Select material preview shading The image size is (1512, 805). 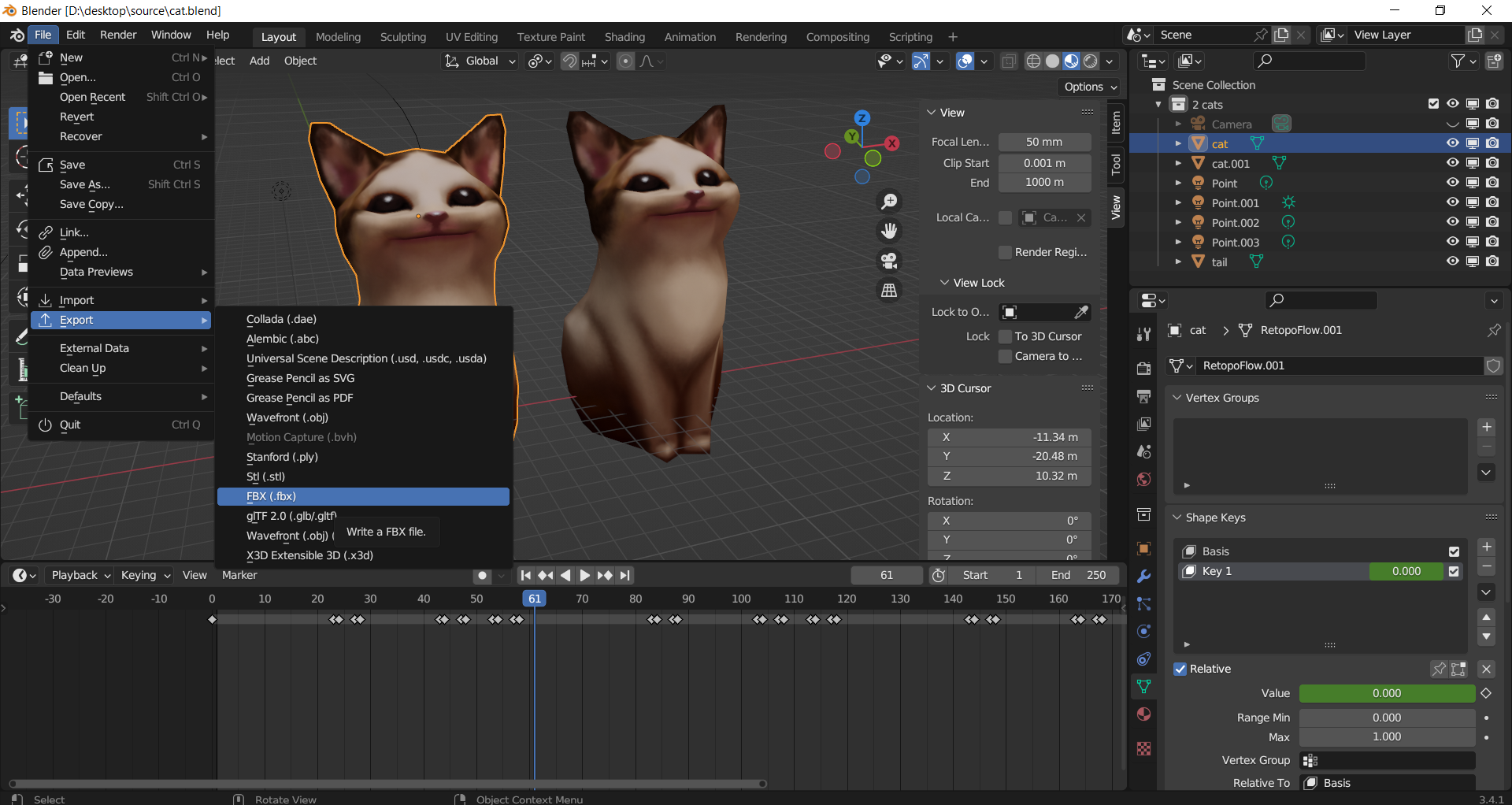(x=1071, y=61)
